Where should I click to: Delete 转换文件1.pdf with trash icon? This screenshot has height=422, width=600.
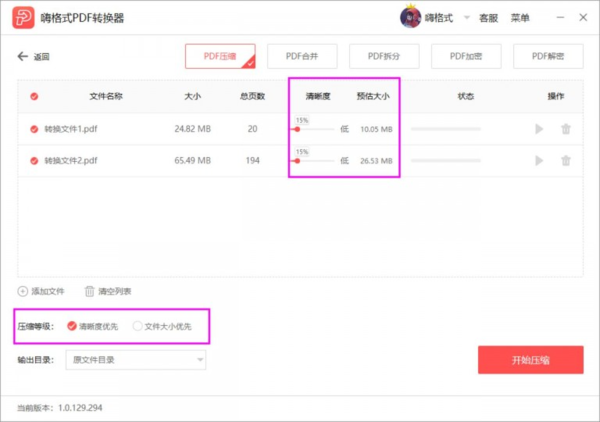click(x=566, y=129)
